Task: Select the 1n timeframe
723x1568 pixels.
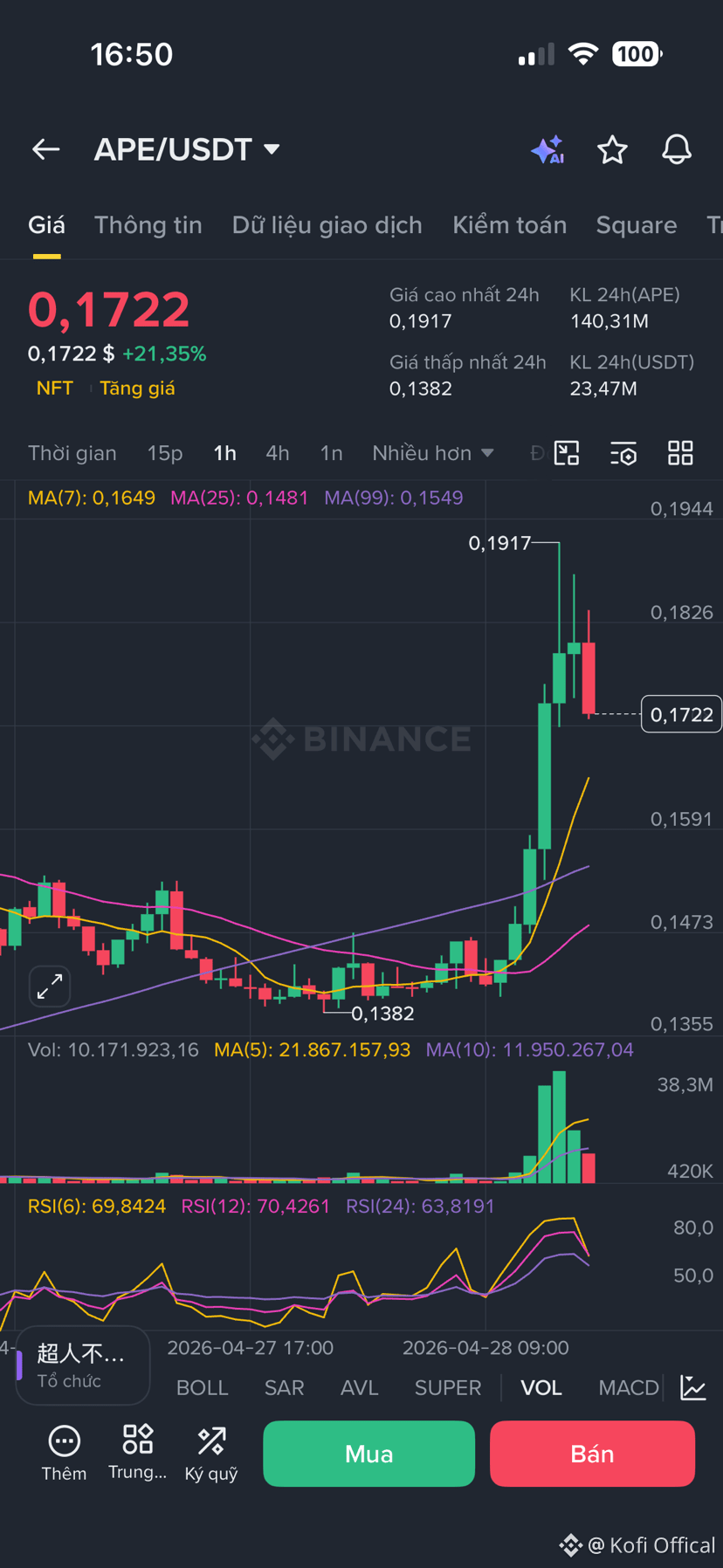Action: [331, 453]
